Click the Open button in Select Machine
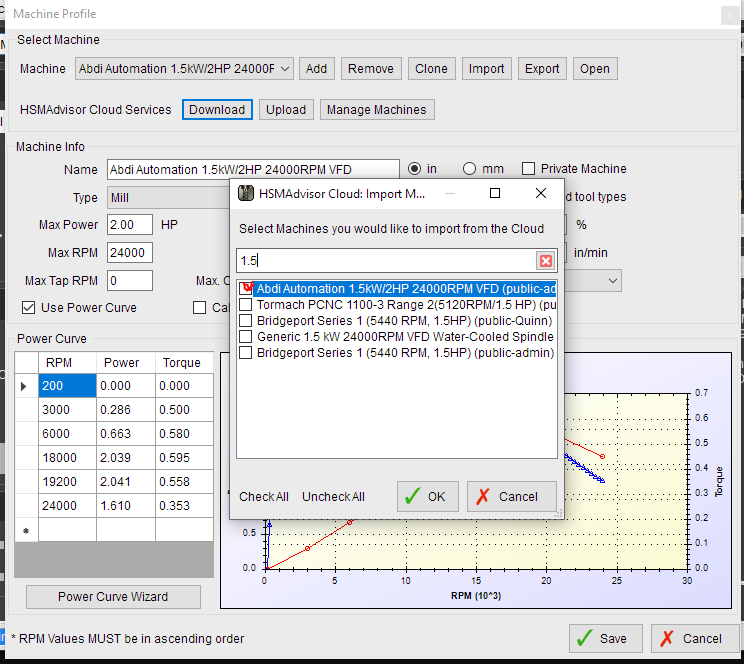The image size is (744, 664). click(x=595, y=69)
